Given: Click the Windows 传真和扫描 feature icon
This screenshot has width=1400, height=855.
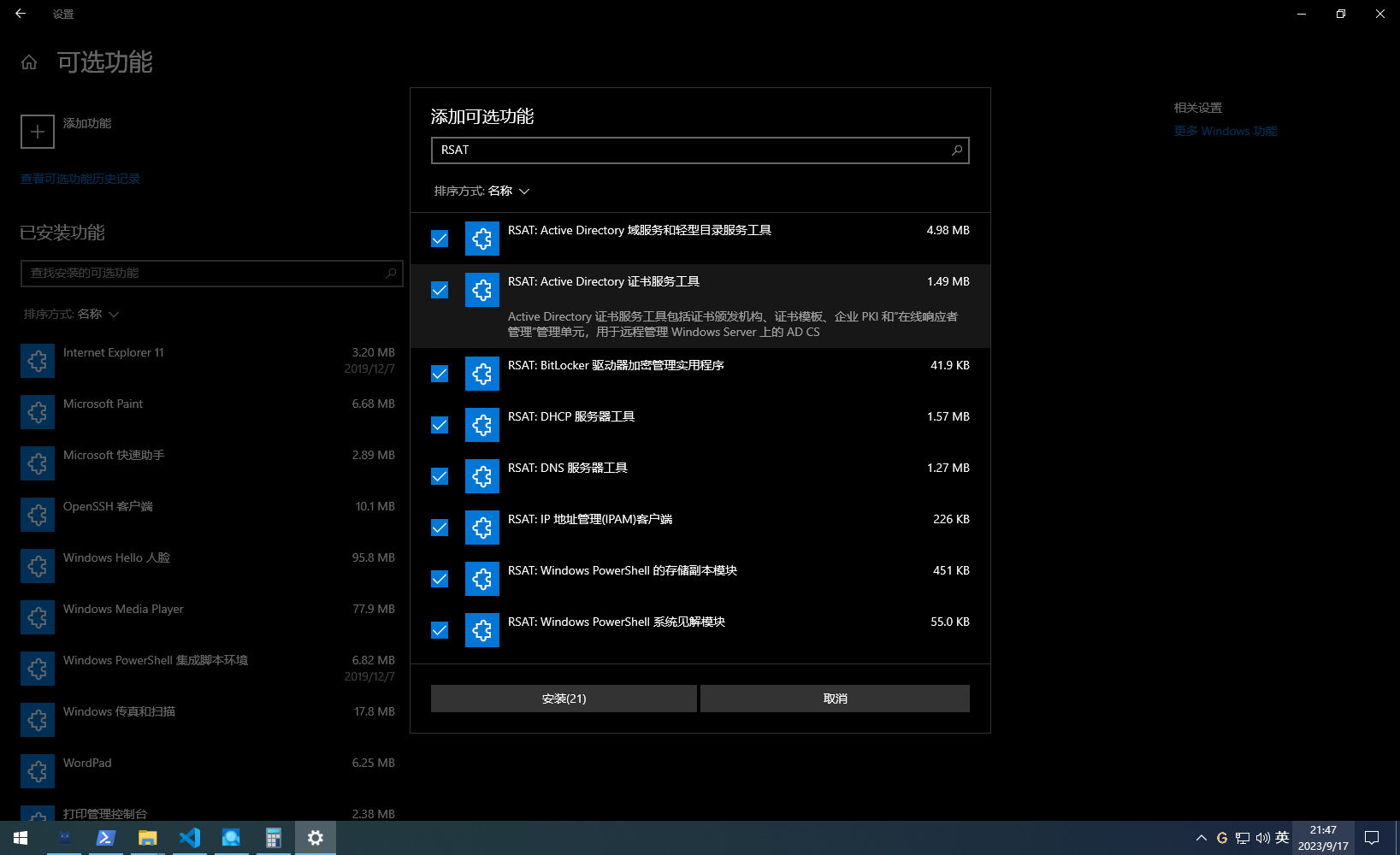Looking at the screenshot, I should [38, 720].
